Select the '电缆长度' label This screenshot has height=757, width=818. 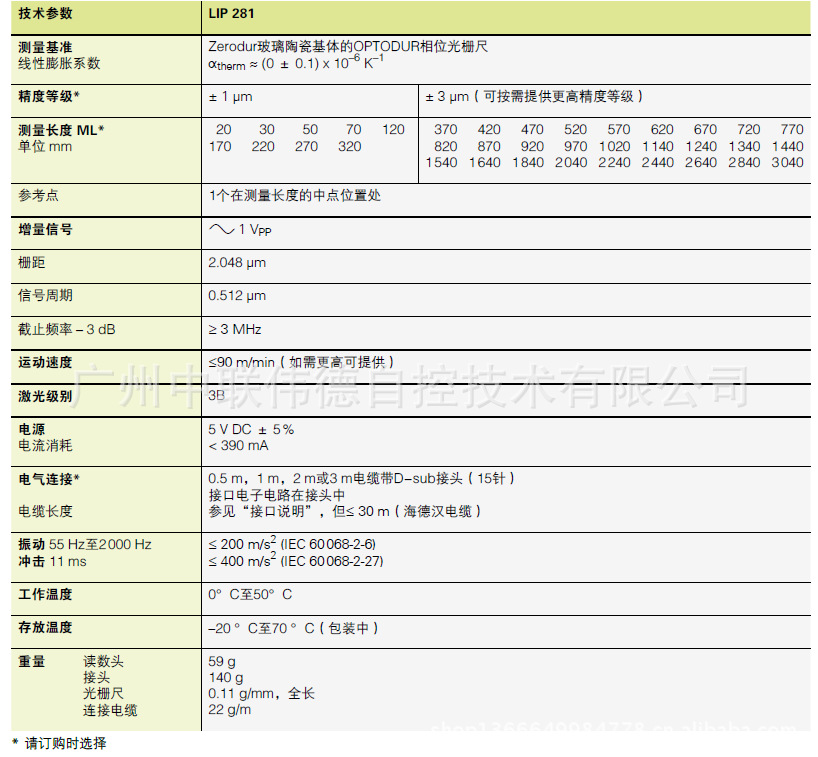click(45, 511)
